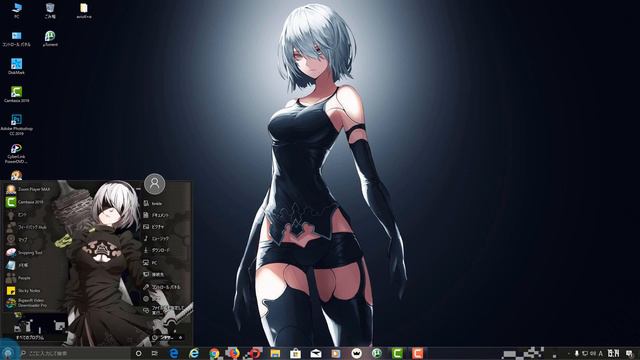Launch Internet Explorer from the taskbar
640x360 pixels.
tap(194, 353)
